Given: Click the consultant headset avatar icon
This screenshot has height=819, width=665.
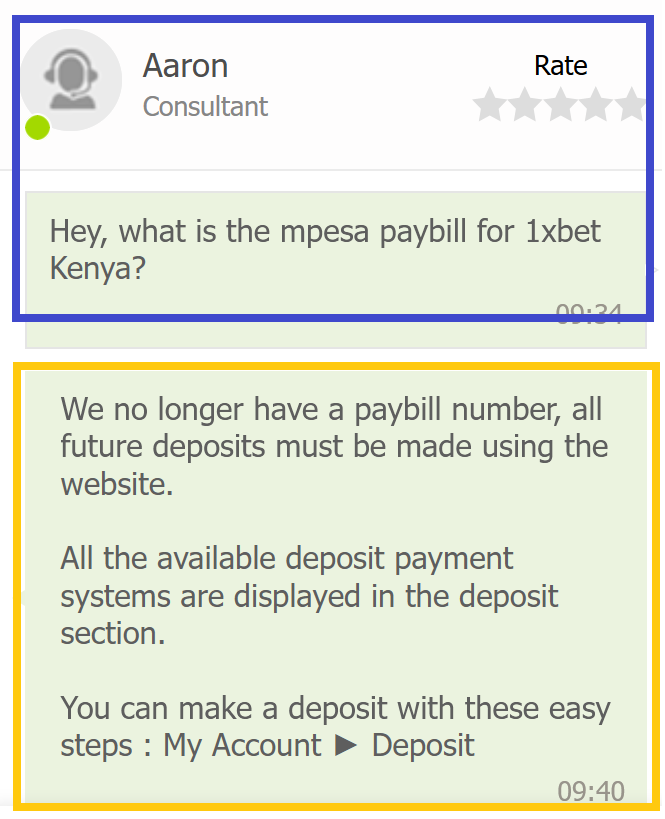Looking at the screenshot, I should pos(72,79).
